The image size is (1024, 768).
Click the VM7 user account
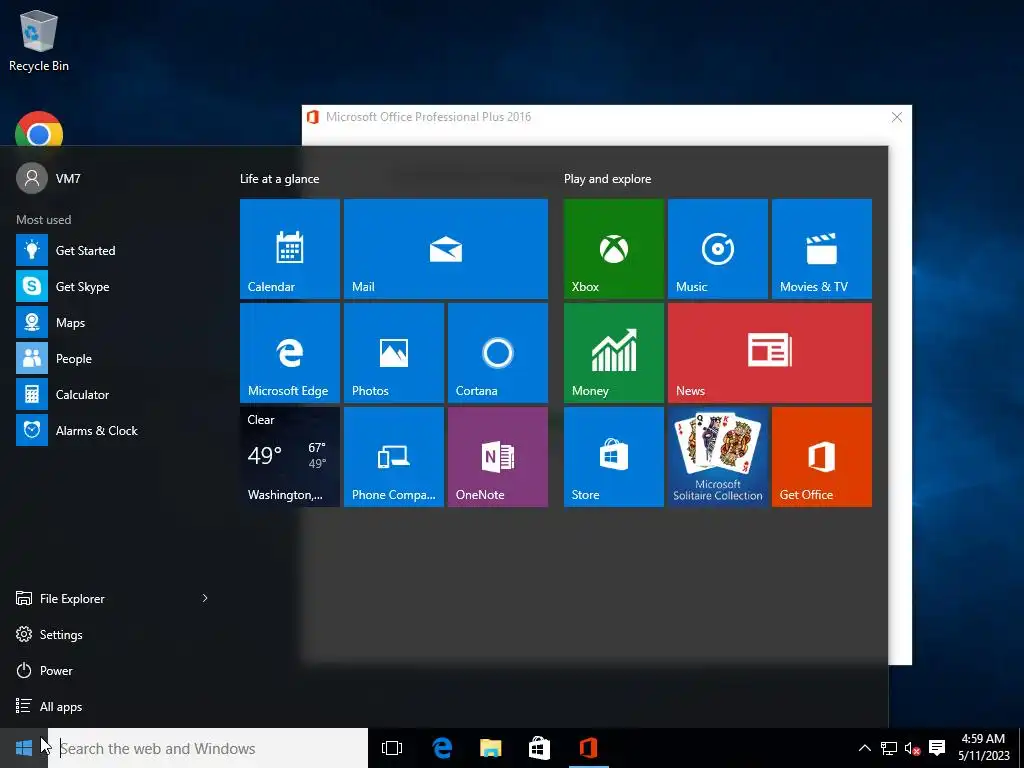click(49, 178)
